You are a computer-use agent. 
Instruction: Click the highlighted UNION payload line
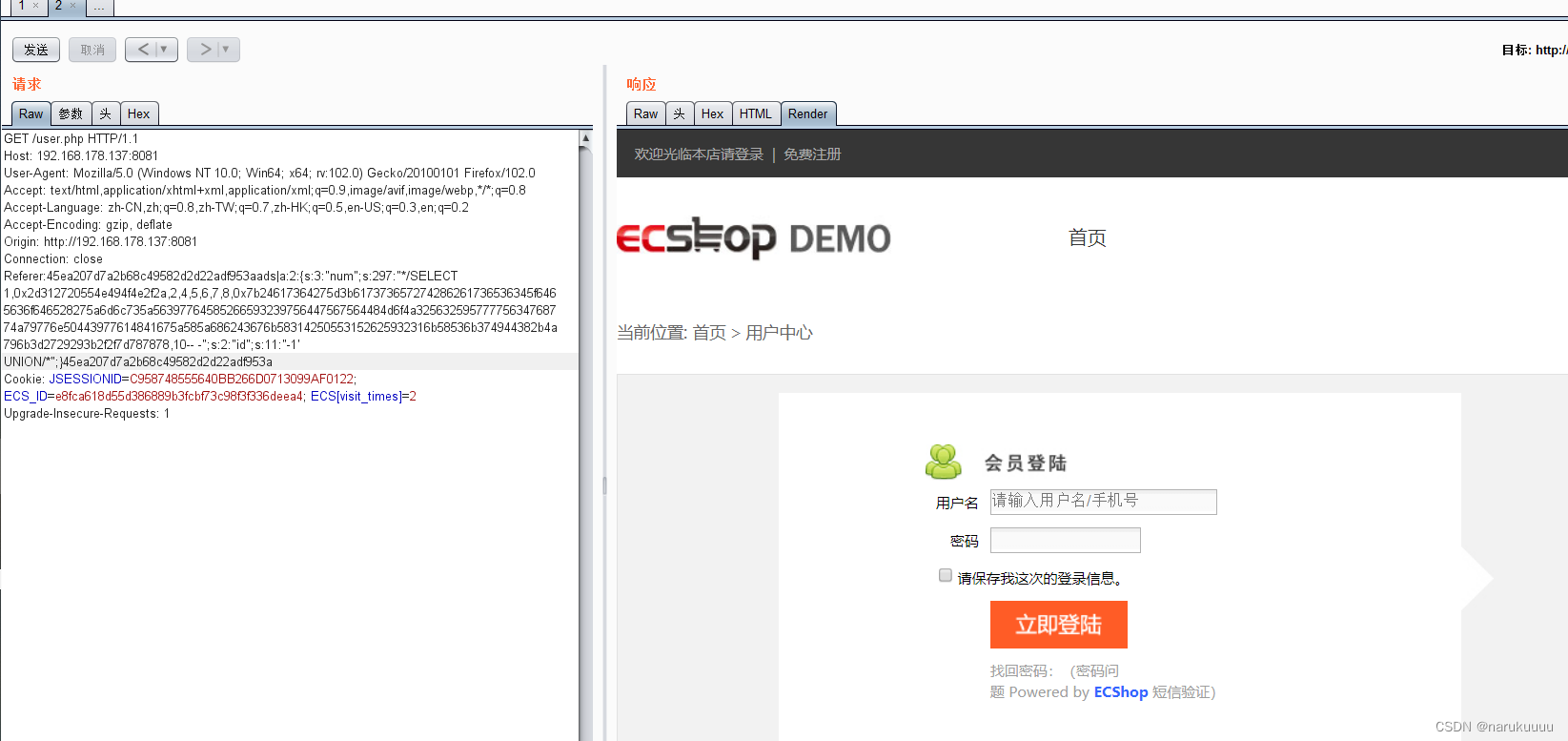[x=290, y=361]
